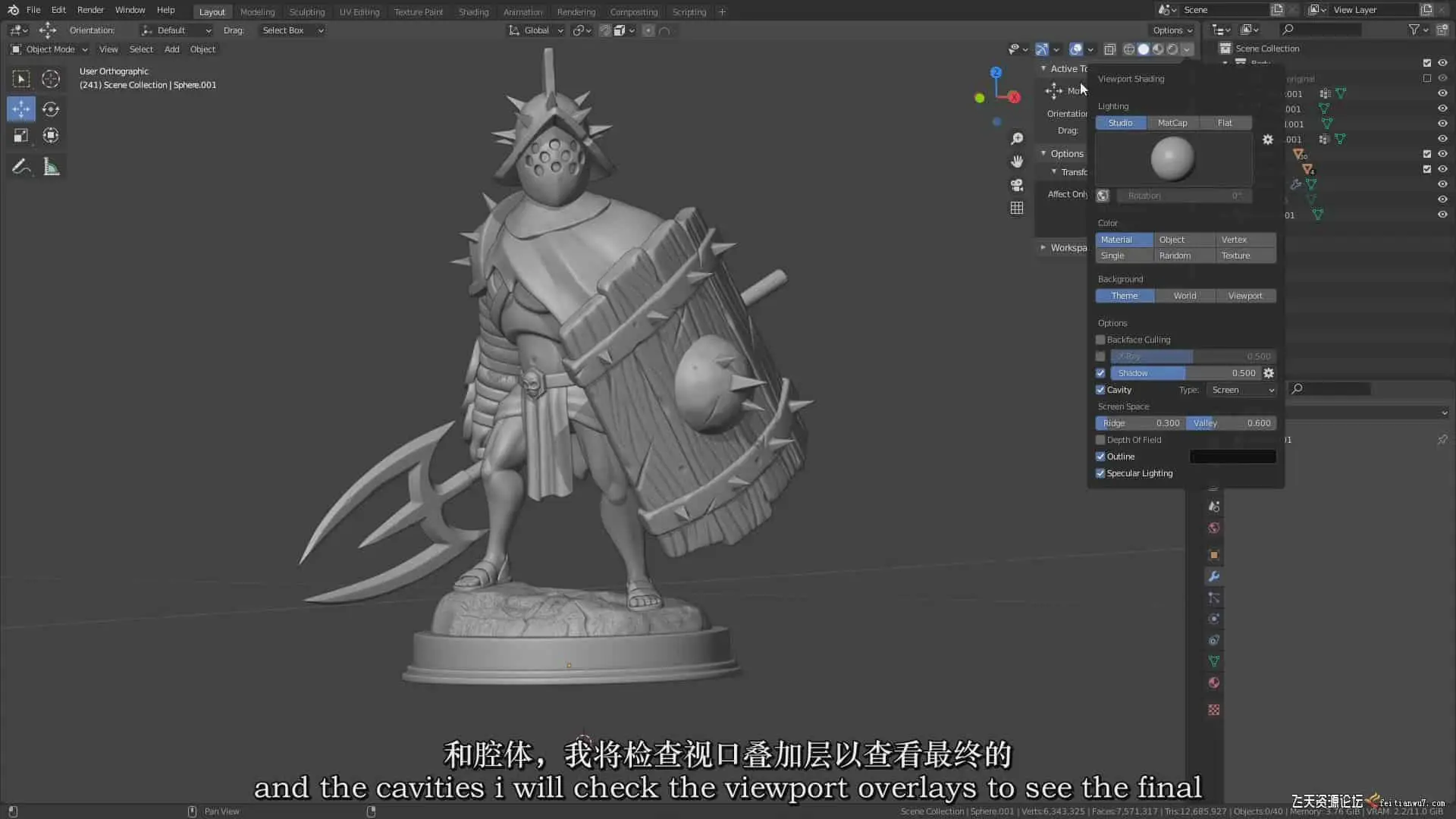Image resolution: width=1456 pixels, height=819 pixels.
Task: Open the Cavity Type dropdown
Action: [x=1242, y=390]
